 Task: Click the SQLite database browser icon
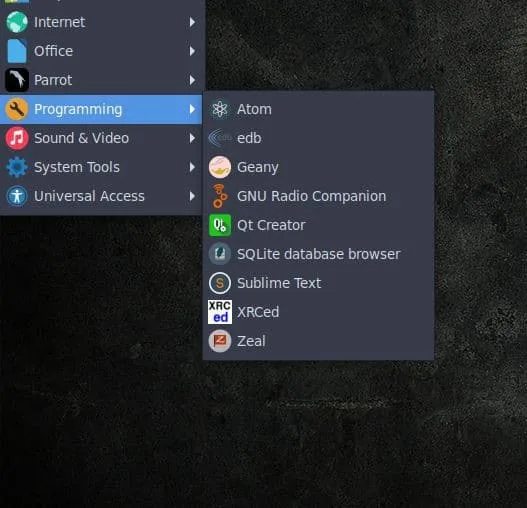click(x=220, y=254)
